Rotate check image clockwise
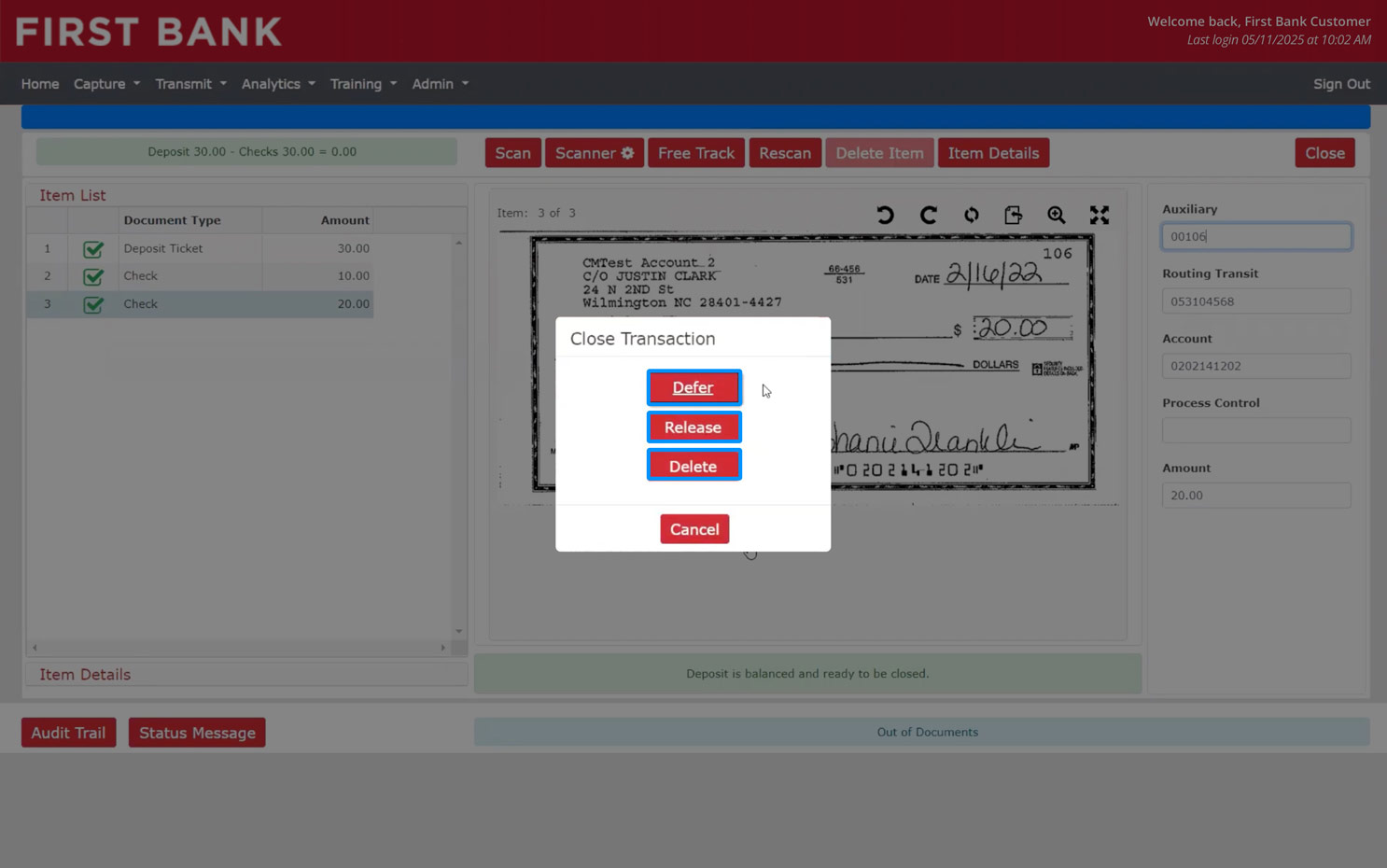Screen dimensions: 1387x868 click(928, 215)
